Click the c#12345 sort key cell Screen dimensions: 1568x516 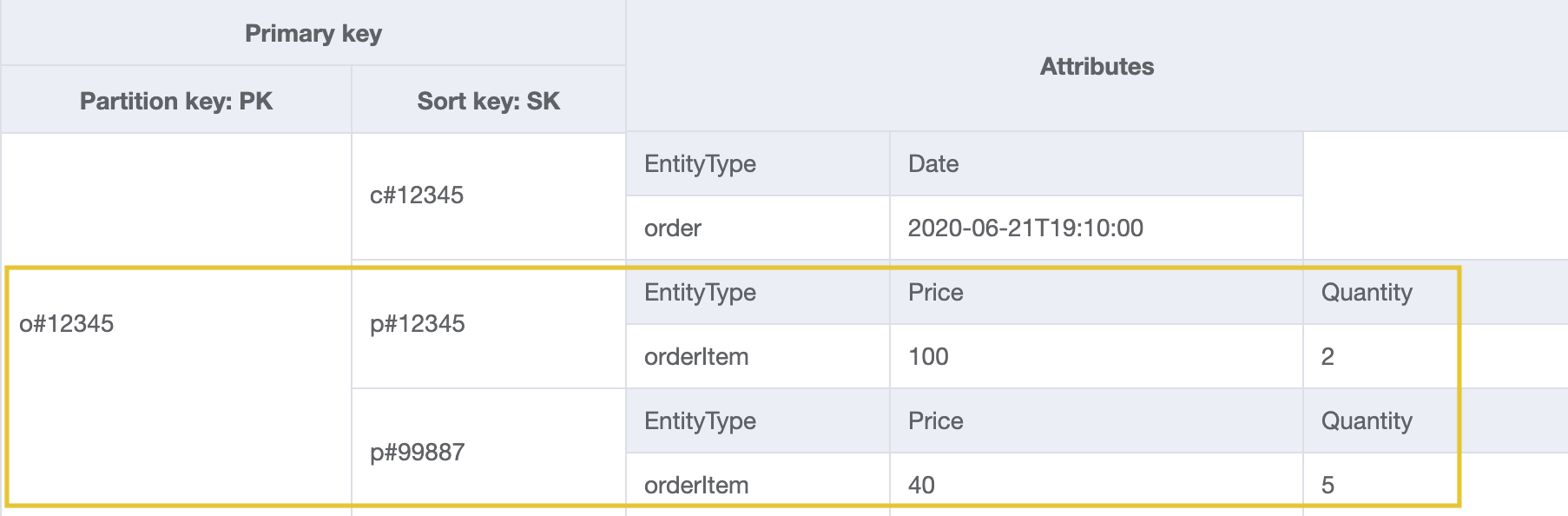tap(417, 195)
